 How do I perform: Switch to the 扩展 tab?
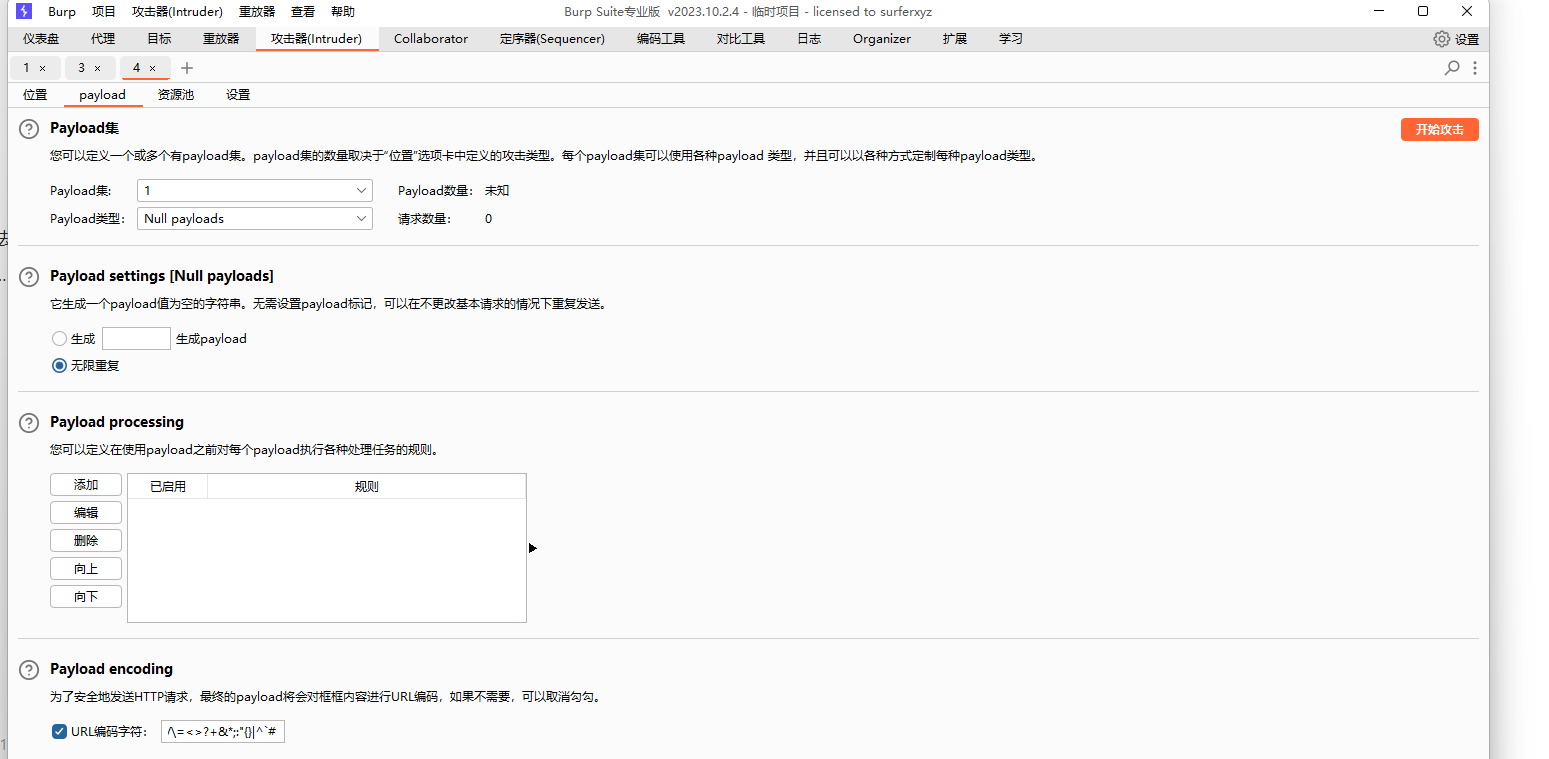click(x=955, y=39)
